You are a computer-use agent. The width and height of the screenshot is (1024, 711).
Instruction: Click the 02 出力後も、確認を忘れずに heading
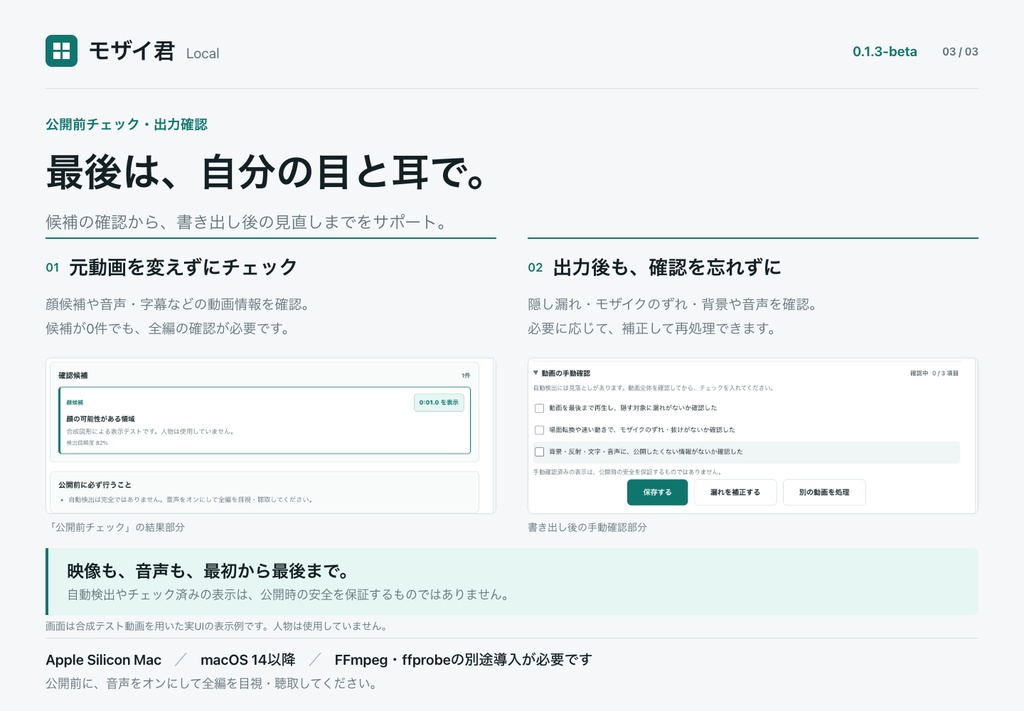[654, 267]
